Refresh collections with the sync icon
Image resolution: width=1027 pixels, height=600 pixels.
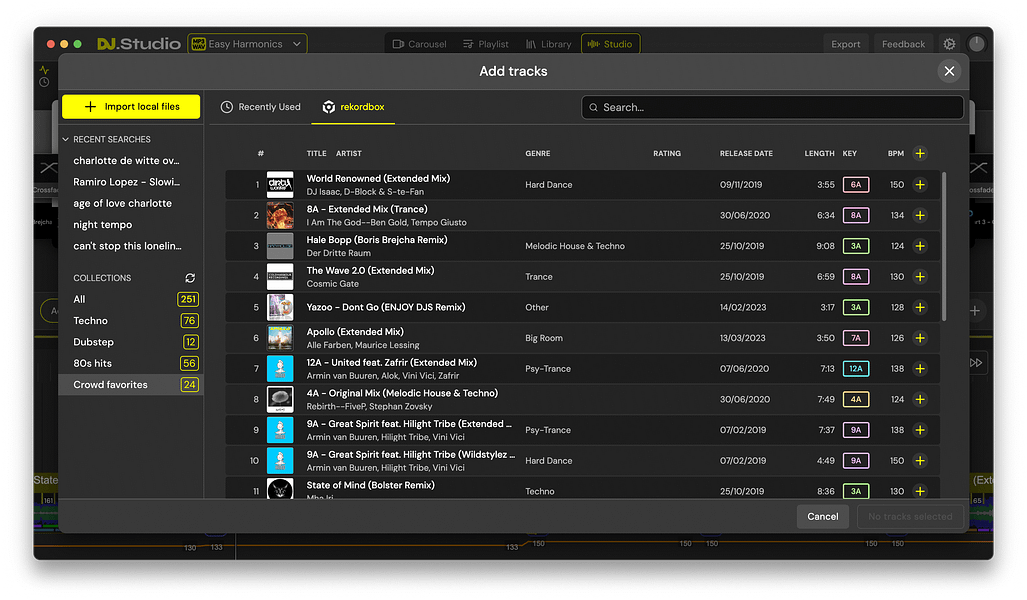190,278
